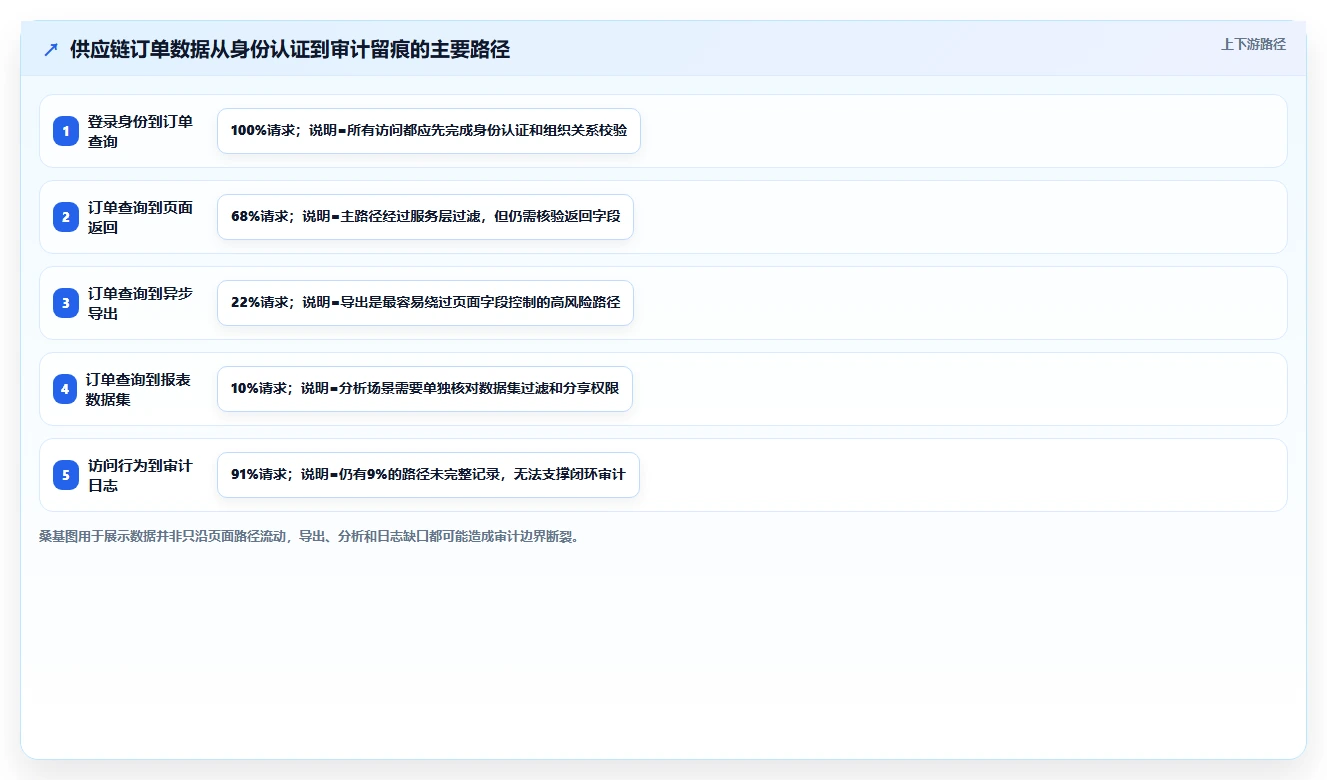This screenshot has height=780, width=1327.
Task: Click the 100%请求 description box
Action: point(429,131)
